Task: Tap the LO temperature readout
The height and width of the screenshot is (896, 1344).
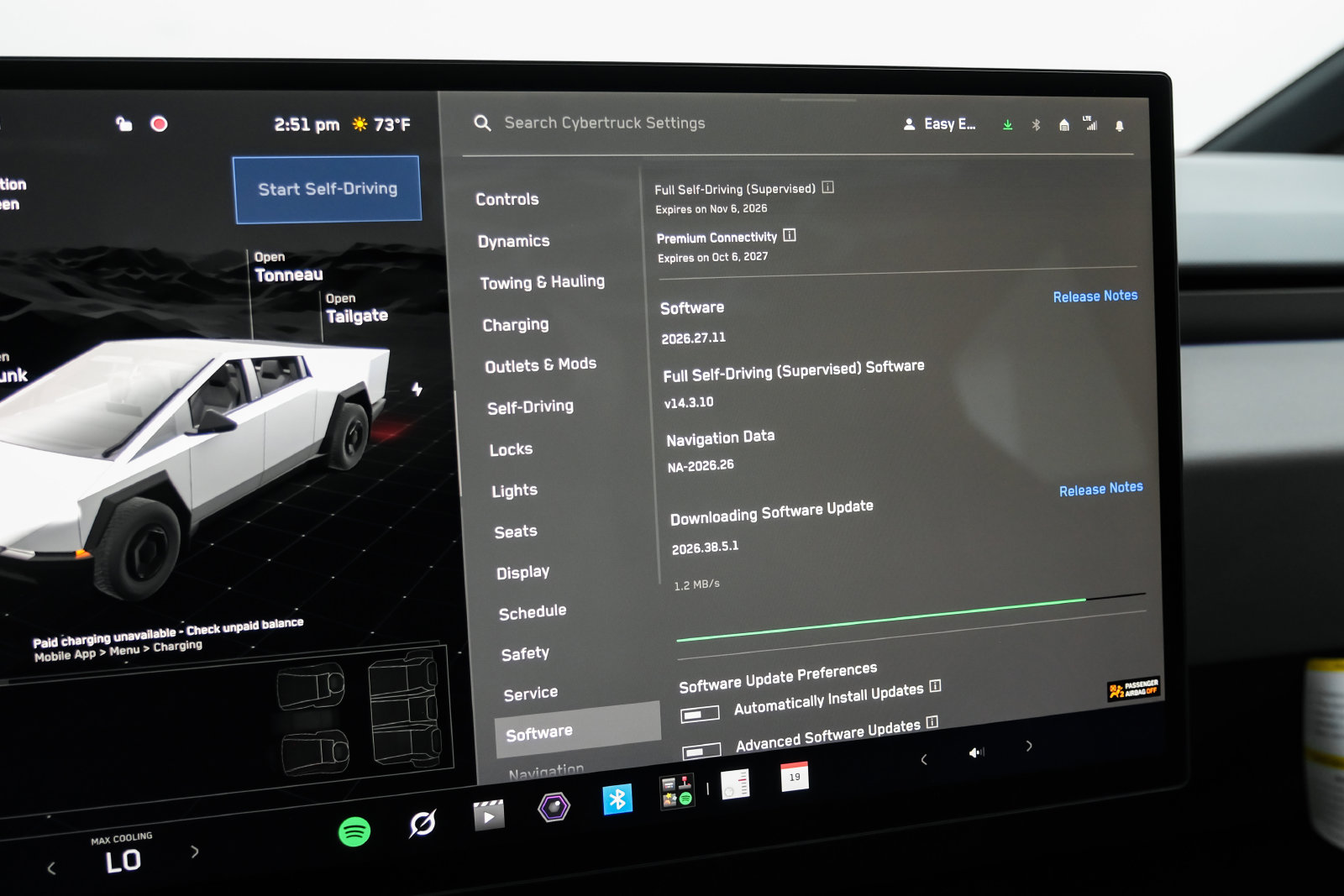Action: (123, 861)
